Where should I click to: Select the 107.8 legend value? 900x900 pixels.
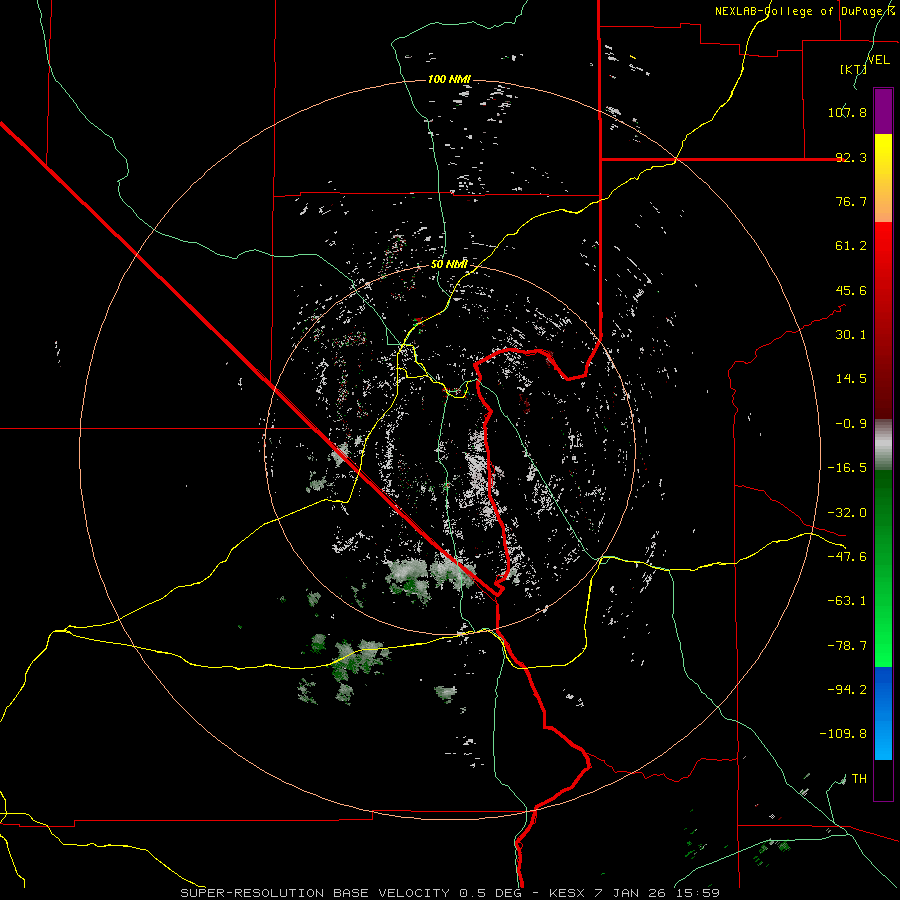click(x=847, y=112)
